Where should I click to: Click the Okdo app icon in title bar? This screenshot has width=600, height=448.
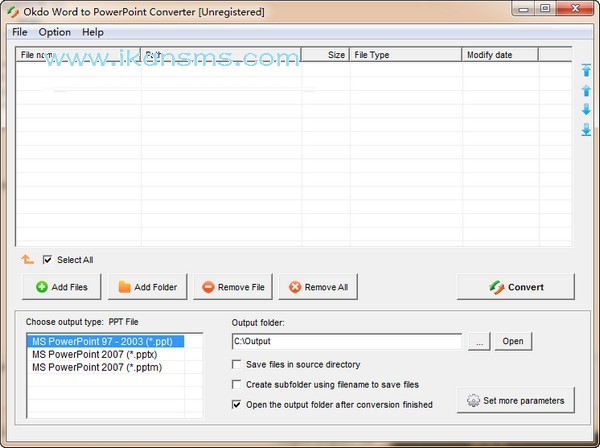(x=13, y=12)
